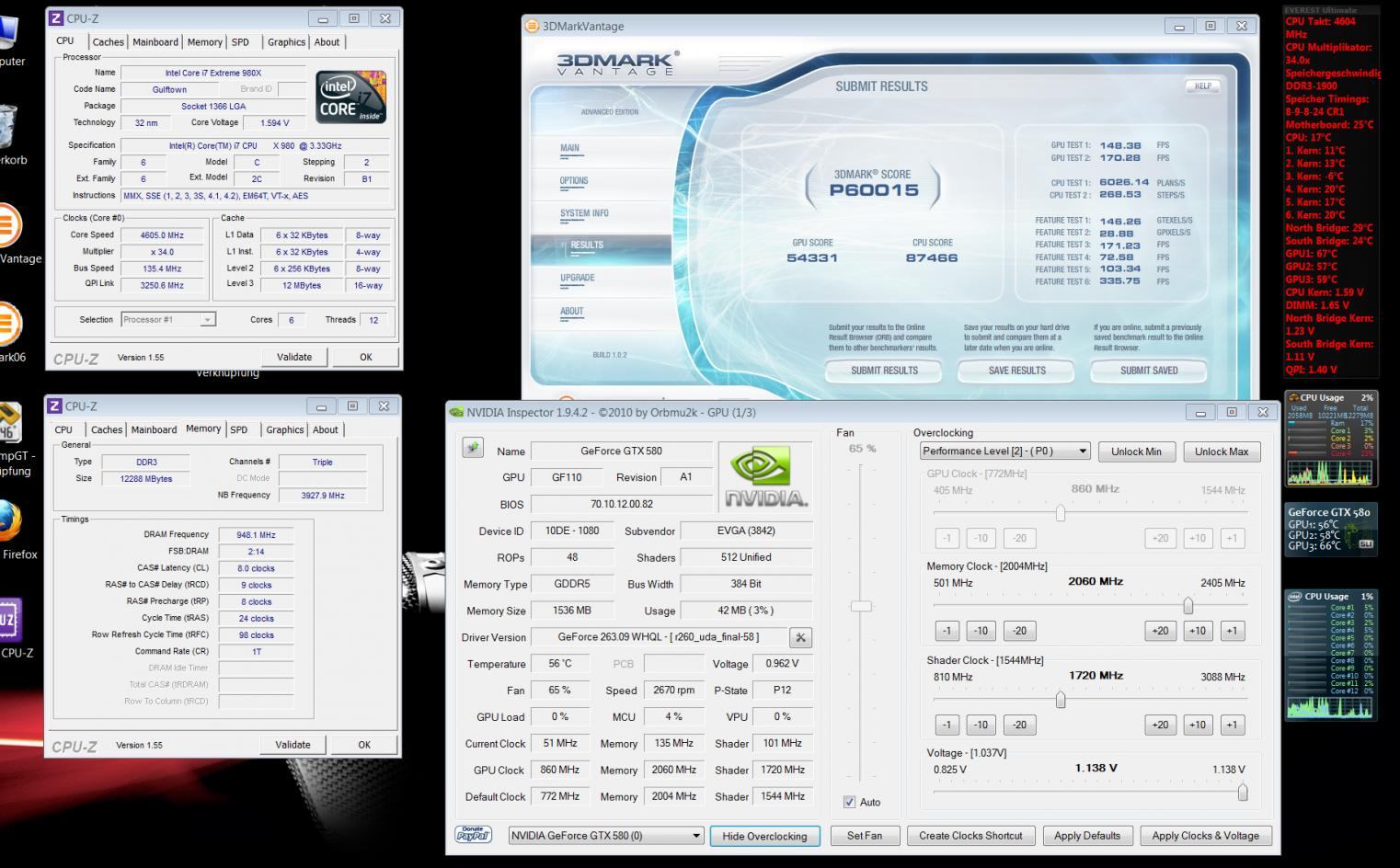Open the CPU-Z desktop shortcut icon
The width and height of the screenshot is (1400, 868).
(9, 621)
